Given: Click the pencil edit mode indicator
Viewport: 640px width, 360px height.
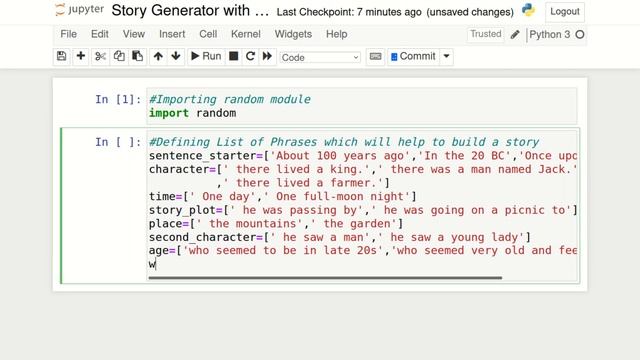Looking at the screenshot, I should [515, 35].
